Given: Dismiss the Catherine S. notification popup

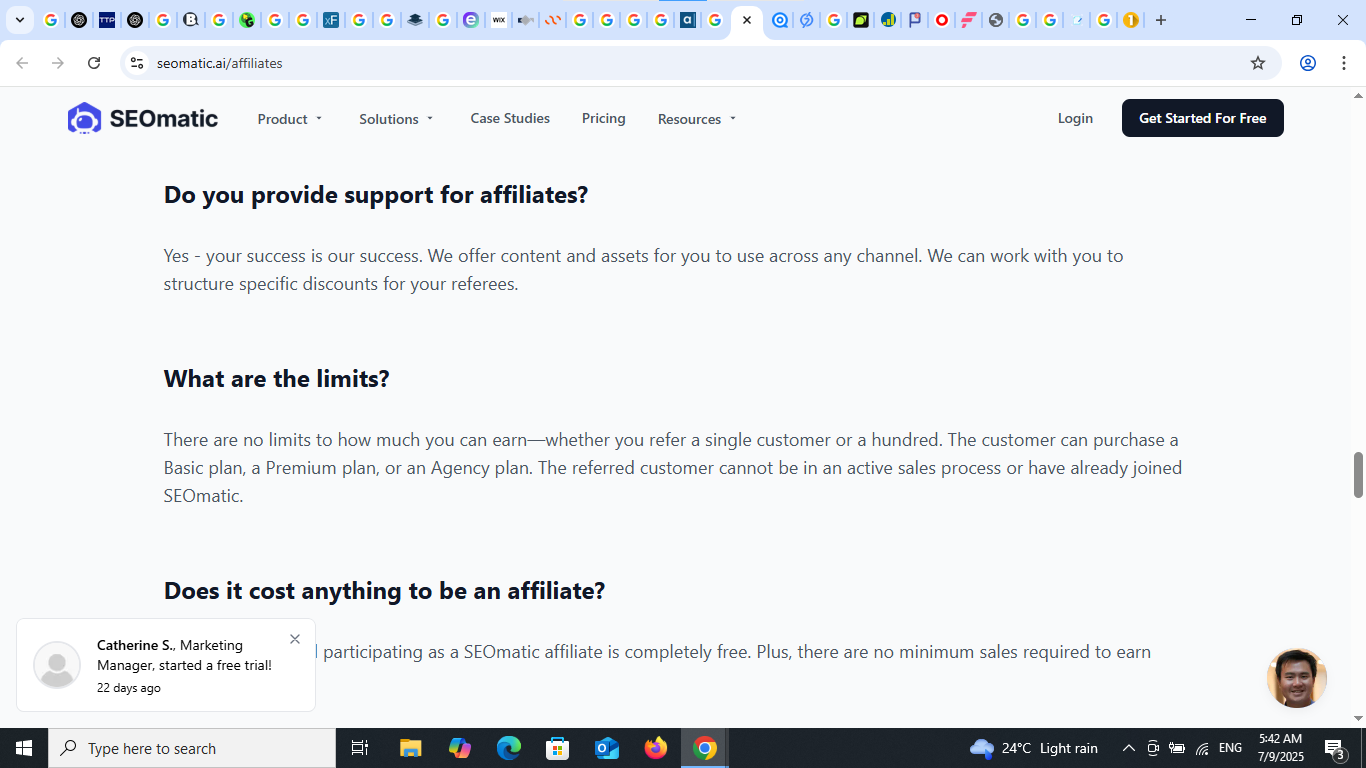Looking at the screenshot, I should pyautogui.click(x=295, y=639).
